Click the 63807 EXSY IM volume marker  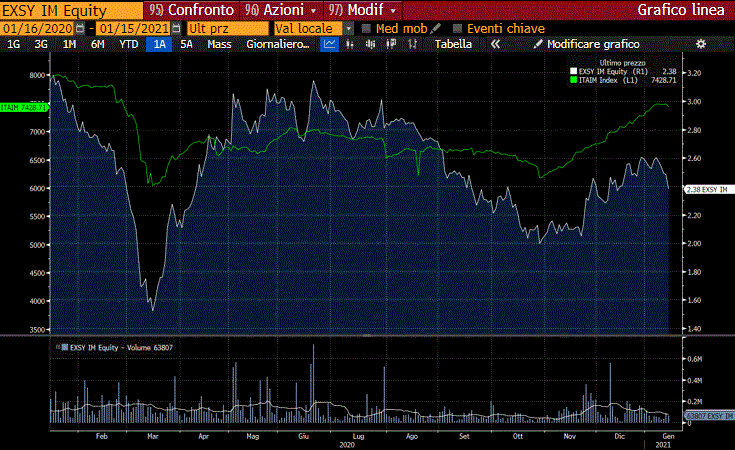(710, 416)
